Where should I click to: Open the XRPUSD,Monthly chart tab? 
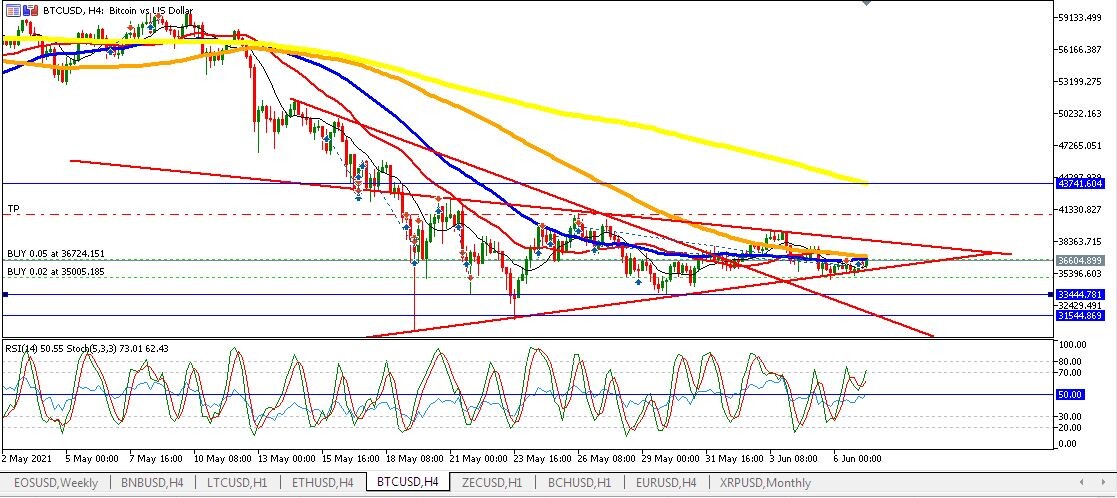pyautogui.click(x=764, y=482)
